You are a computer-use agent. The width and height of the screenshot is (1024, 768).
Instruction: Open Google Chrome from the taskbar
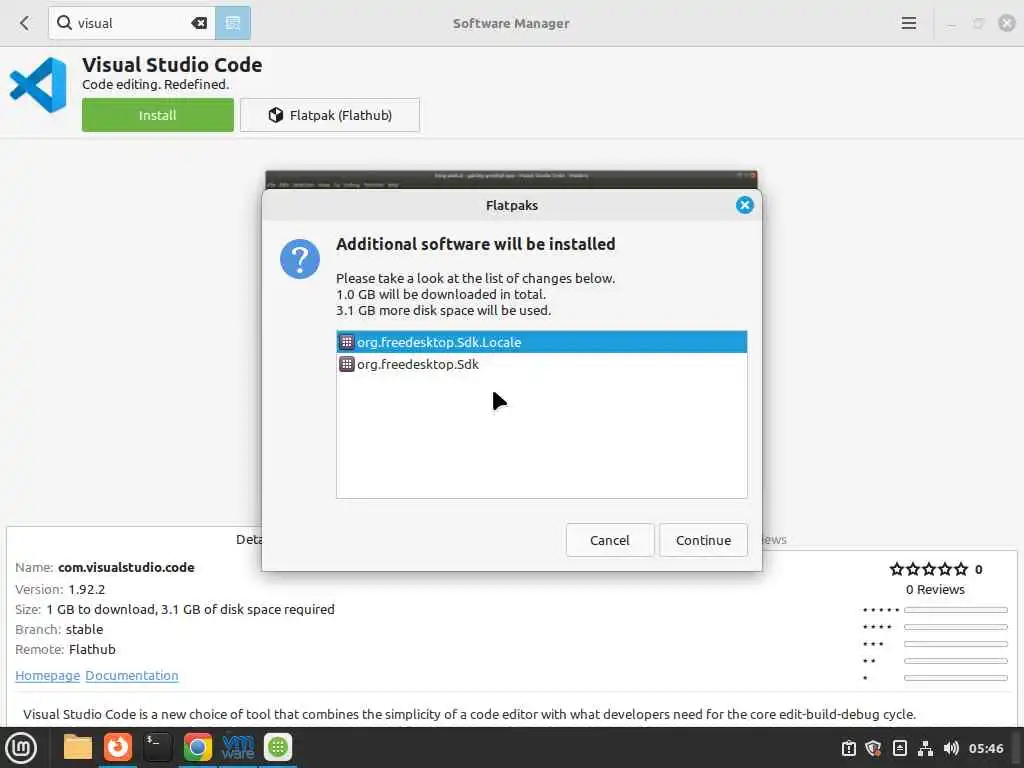198,748
